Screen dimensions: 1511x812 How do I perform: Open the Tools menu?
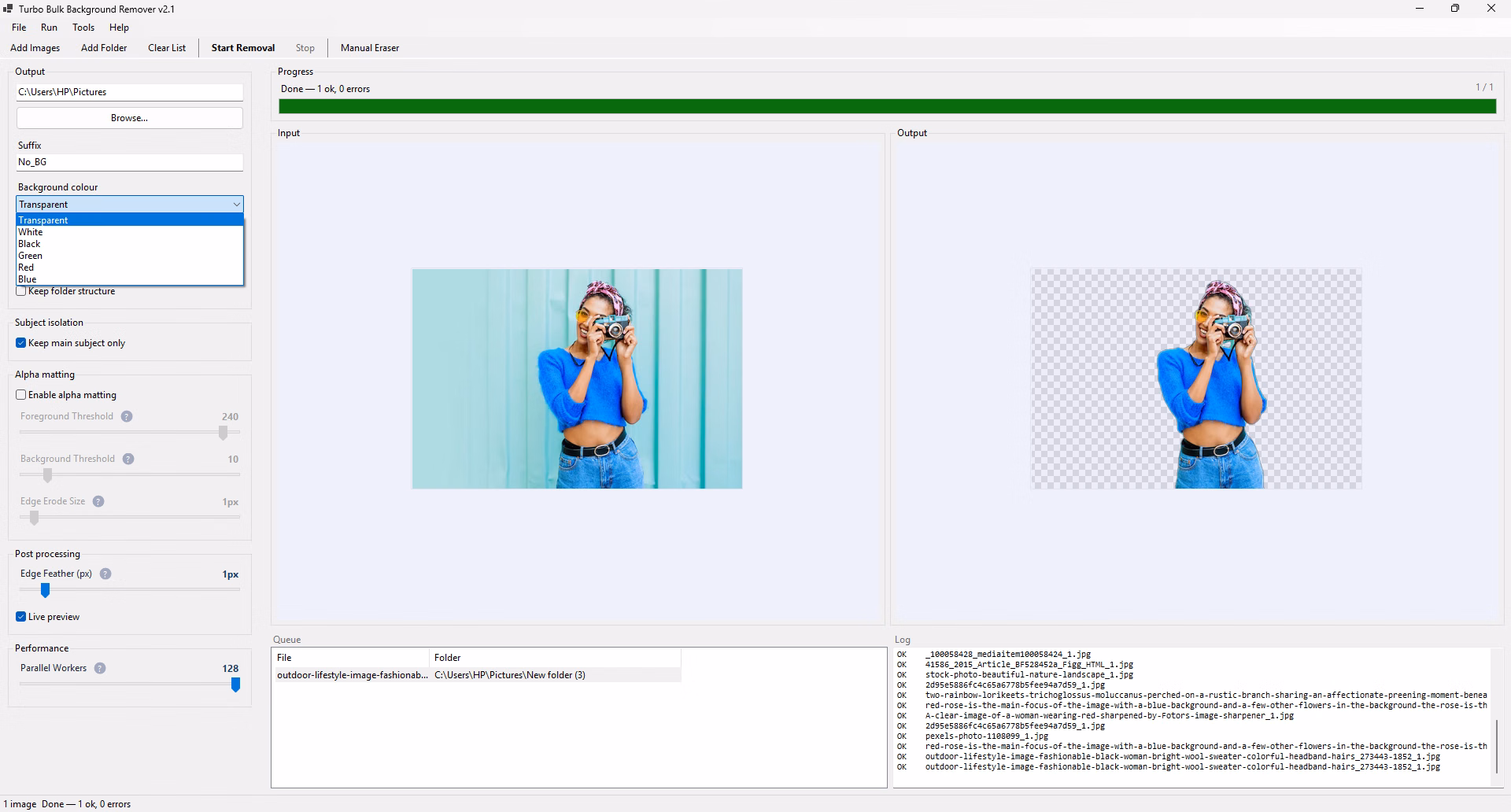click(83, 28)
